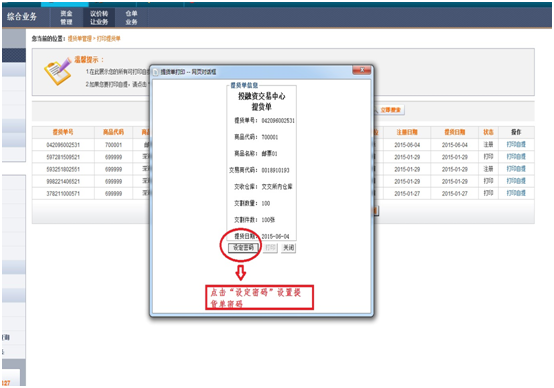
Task: Click the 注册日期 column header
Action: pyautogui.click(x=407, y=132)
